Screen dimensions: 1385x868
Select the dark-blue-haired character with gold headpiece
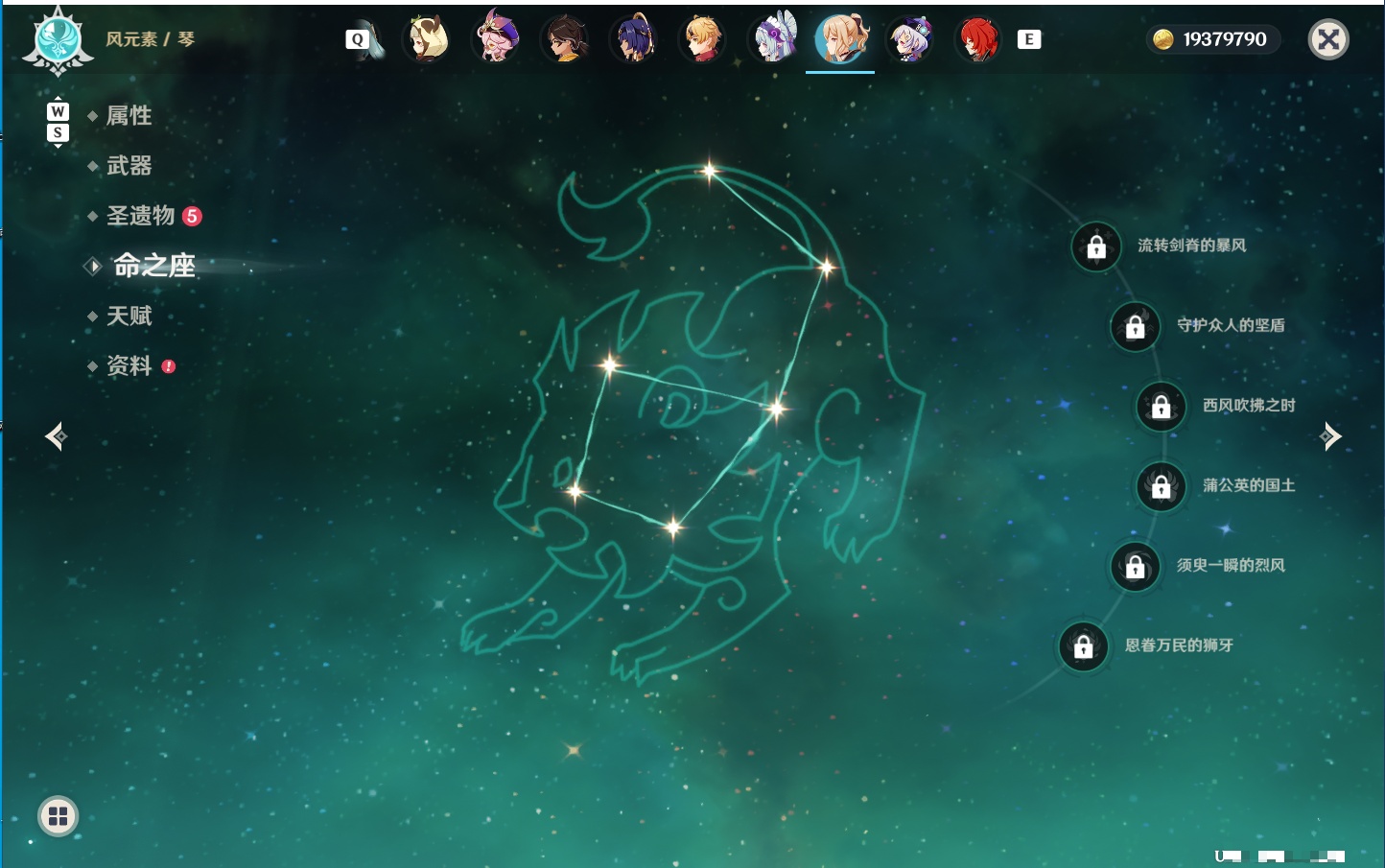(x=634, y=39)
